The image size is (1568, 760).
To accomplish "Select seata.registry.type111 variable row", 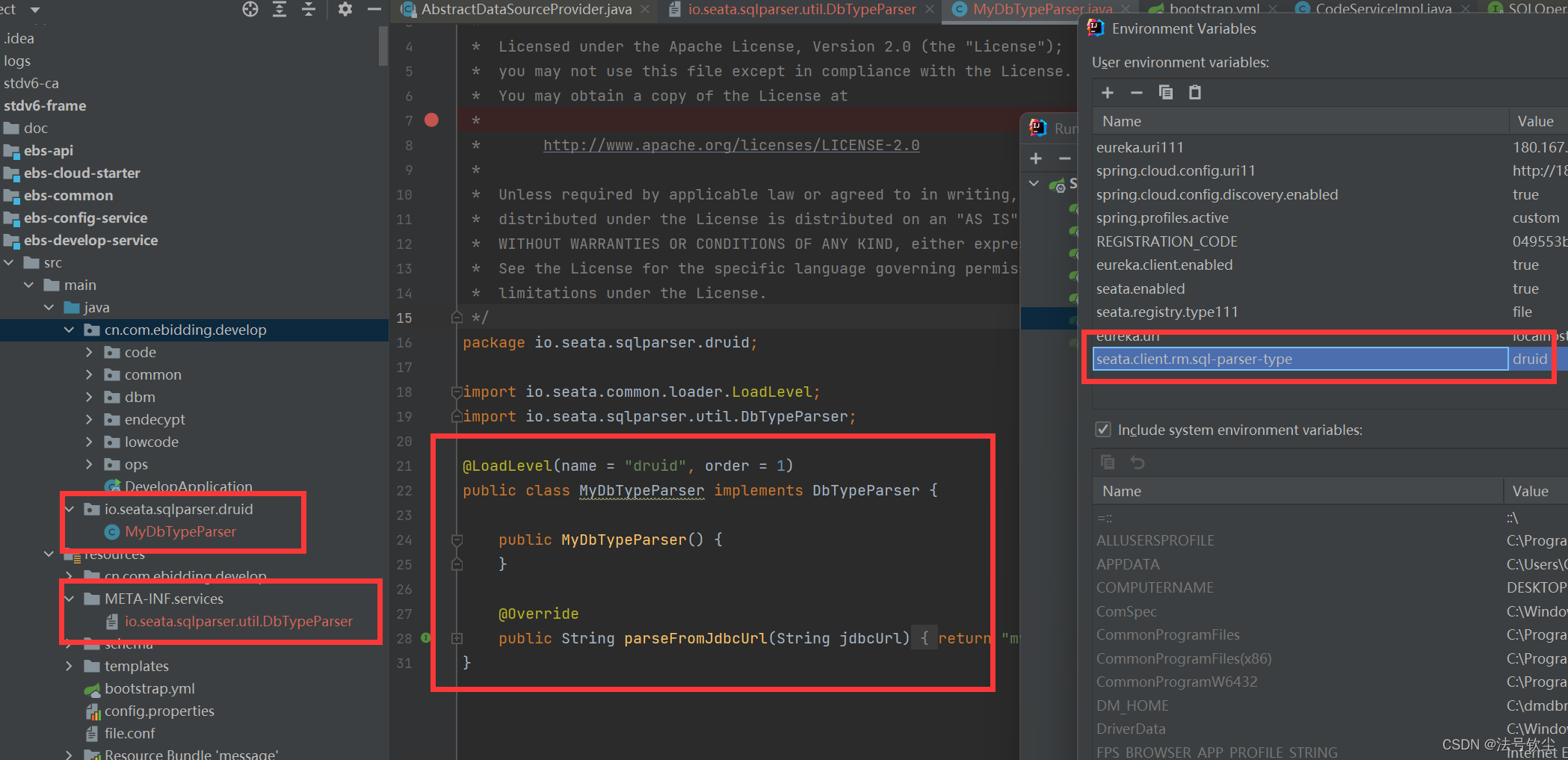I will (x=1330, y=312).
